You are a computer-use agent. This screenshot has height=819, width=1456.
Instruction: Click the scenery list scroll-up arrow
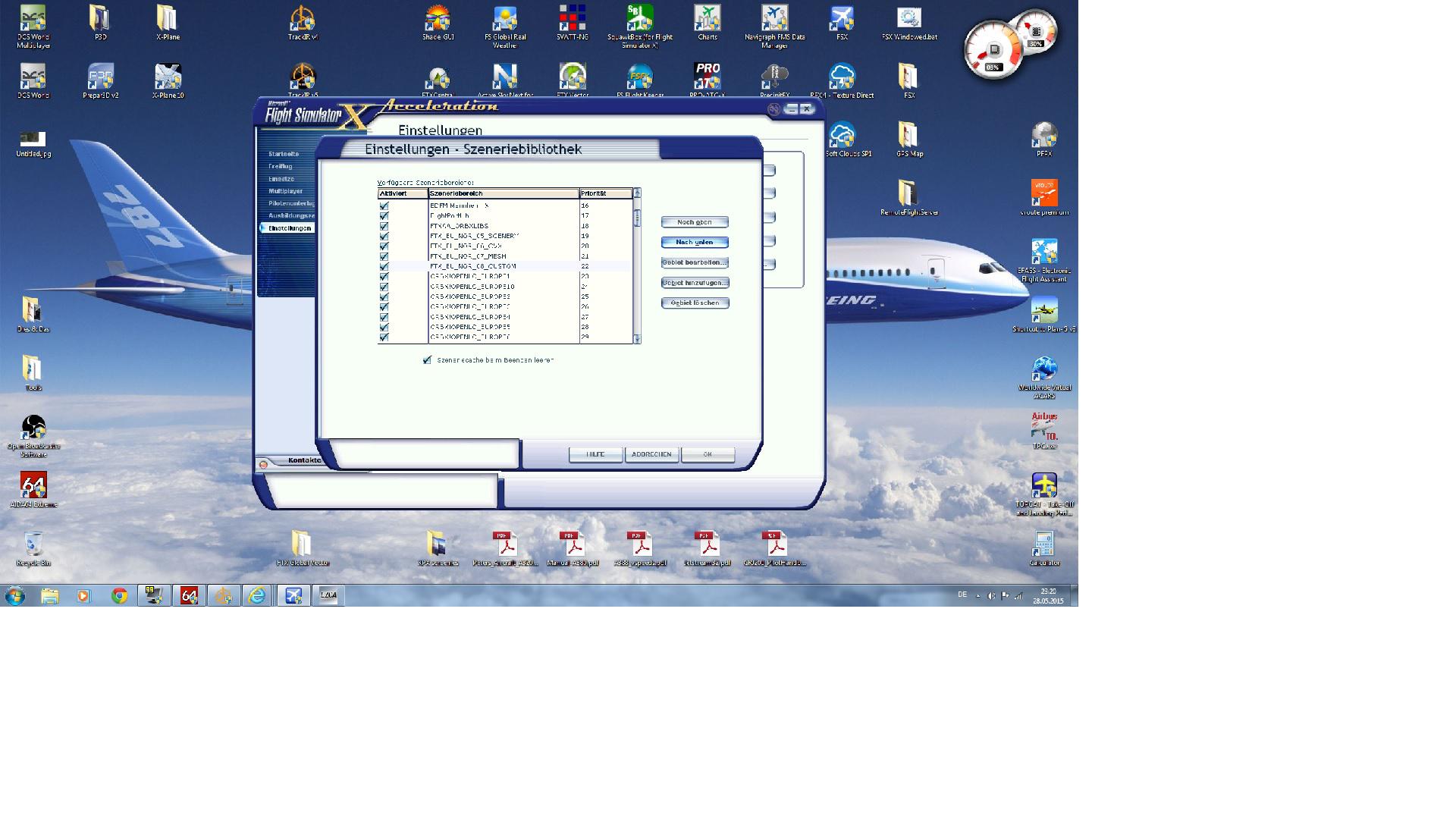[x=637, y=193]
